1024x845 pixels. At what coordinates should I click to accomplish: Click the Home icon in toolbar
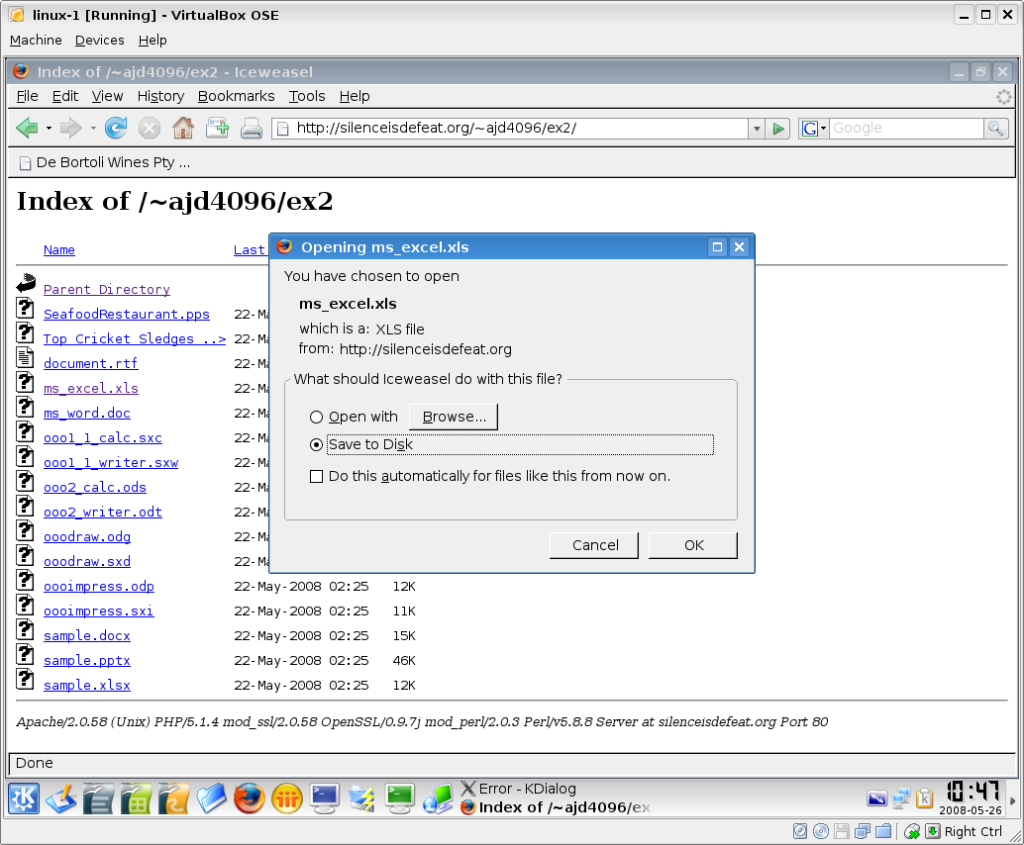182,128
